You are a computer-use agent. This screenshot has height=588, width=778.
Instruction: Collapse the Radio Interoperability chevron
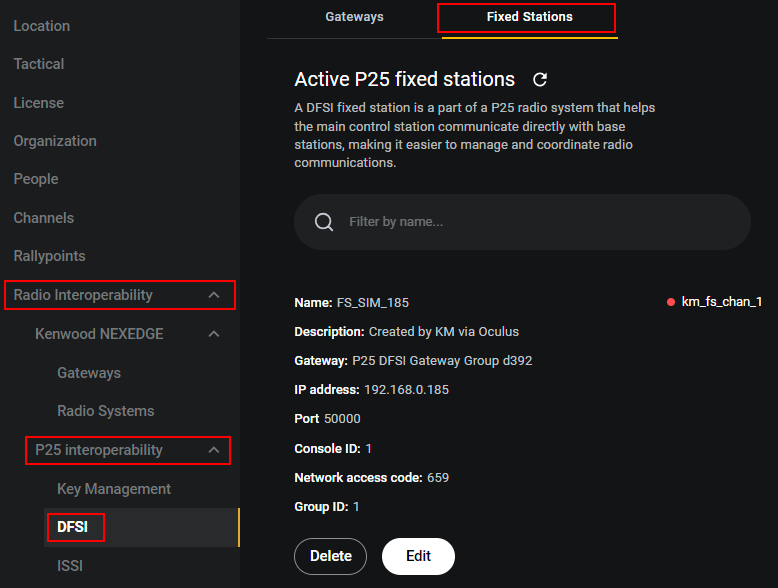coord(214,295)
